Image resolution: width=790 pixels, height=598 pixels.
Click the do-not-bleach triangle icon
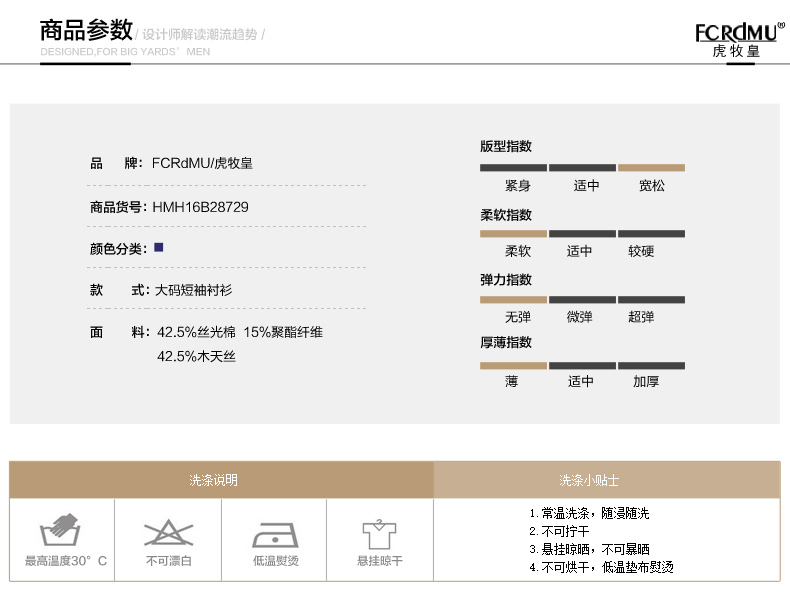(168, 530)
